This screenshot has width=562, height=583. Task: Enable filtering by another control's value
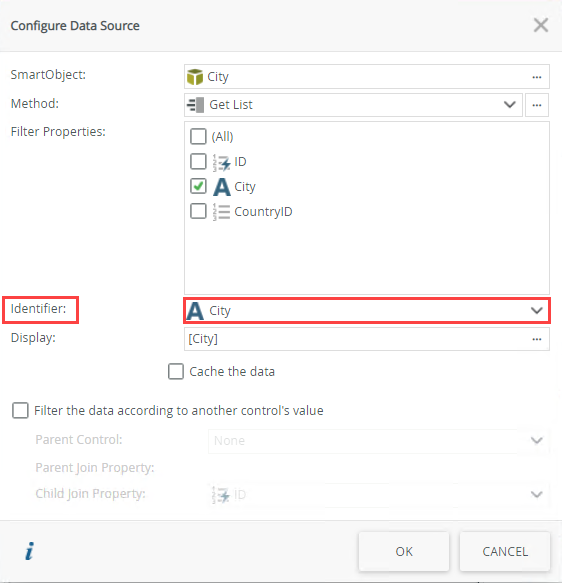click(20, 410)
